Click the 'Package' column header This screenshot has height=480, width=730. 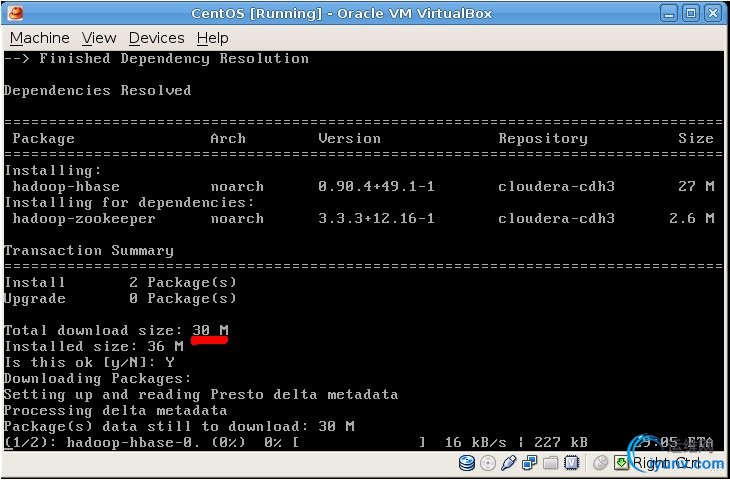tap(43, 139)
